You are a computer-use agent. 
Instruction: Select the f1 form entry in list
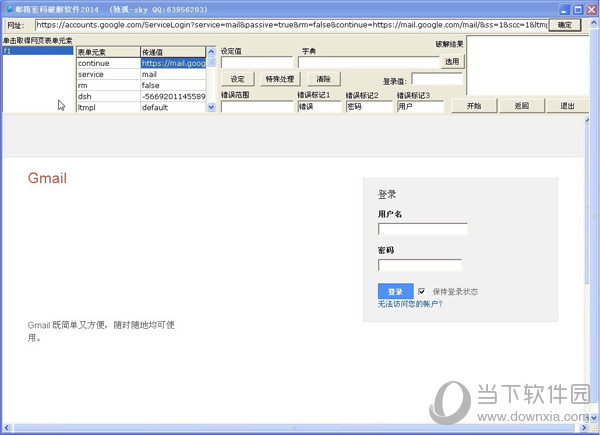[x=38, y=51]
